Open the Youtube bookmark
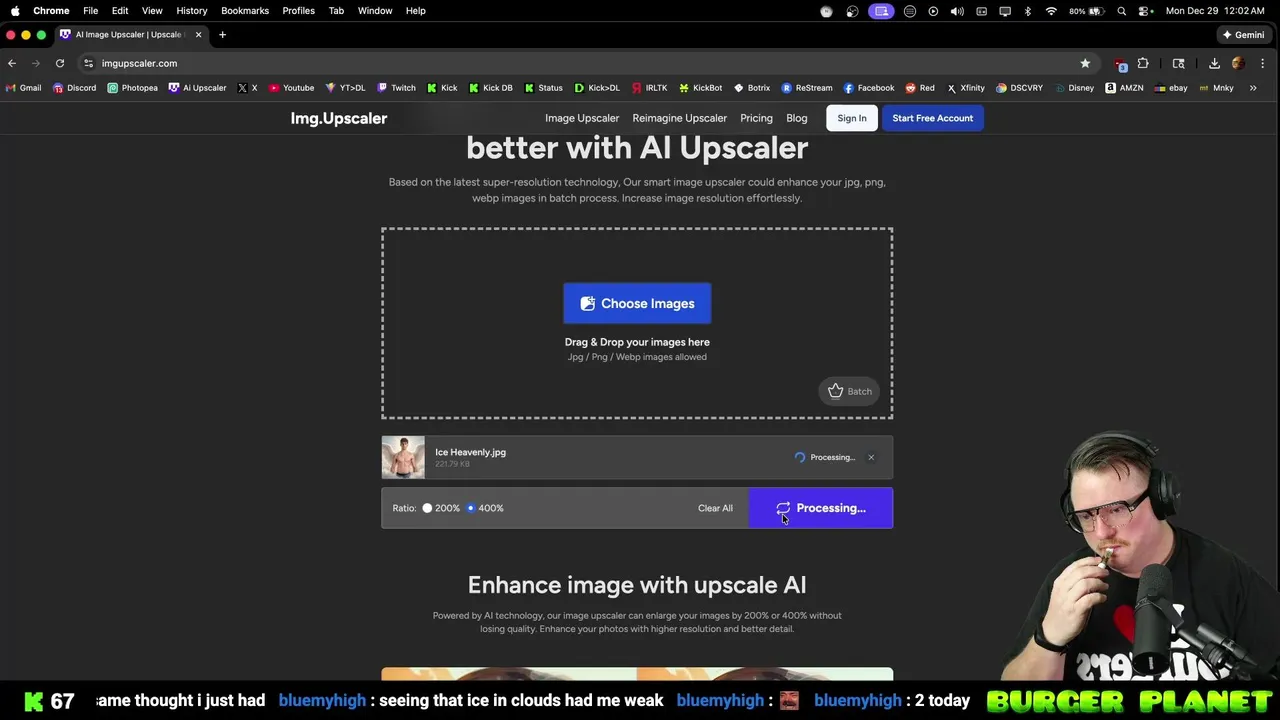The width and height of the screenshot is (1280, 720). click(x=291, y=88)
